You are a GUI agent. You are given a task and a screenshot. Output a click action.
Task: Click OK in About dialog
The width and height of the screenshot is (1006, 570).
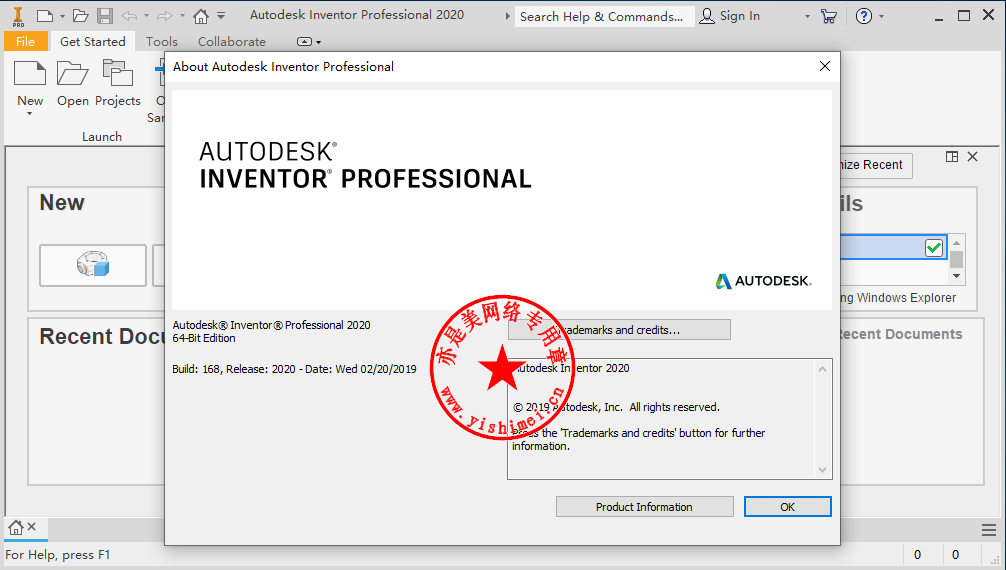[x=787, y=506]
